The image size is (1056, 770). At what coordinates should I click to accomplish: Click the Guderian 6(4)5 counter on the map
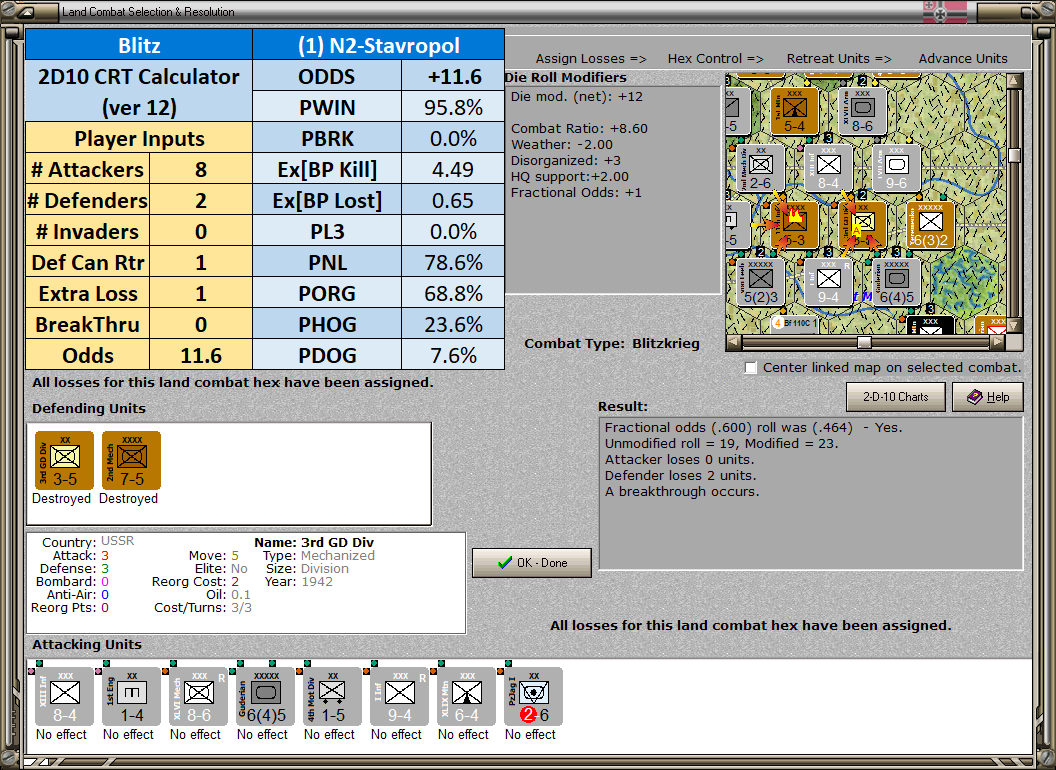[x=896, y=282]
